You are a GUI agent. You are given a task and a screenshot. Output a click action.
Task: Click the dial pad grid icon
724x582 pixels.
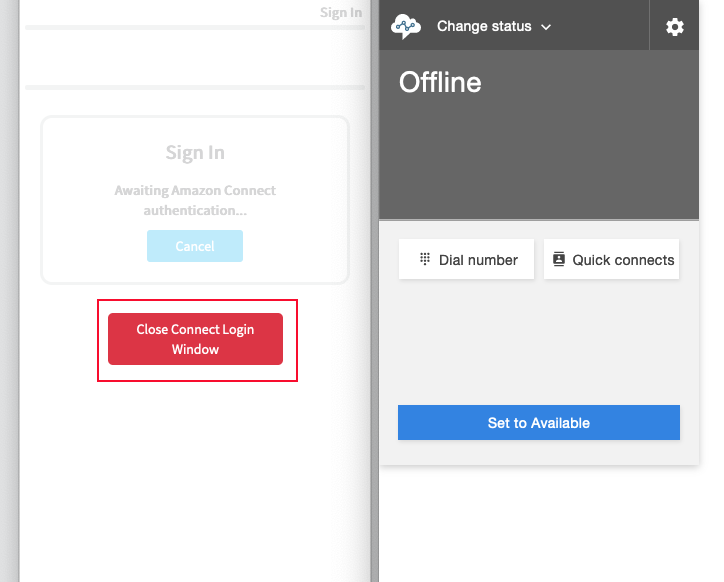tap(425, 259)
